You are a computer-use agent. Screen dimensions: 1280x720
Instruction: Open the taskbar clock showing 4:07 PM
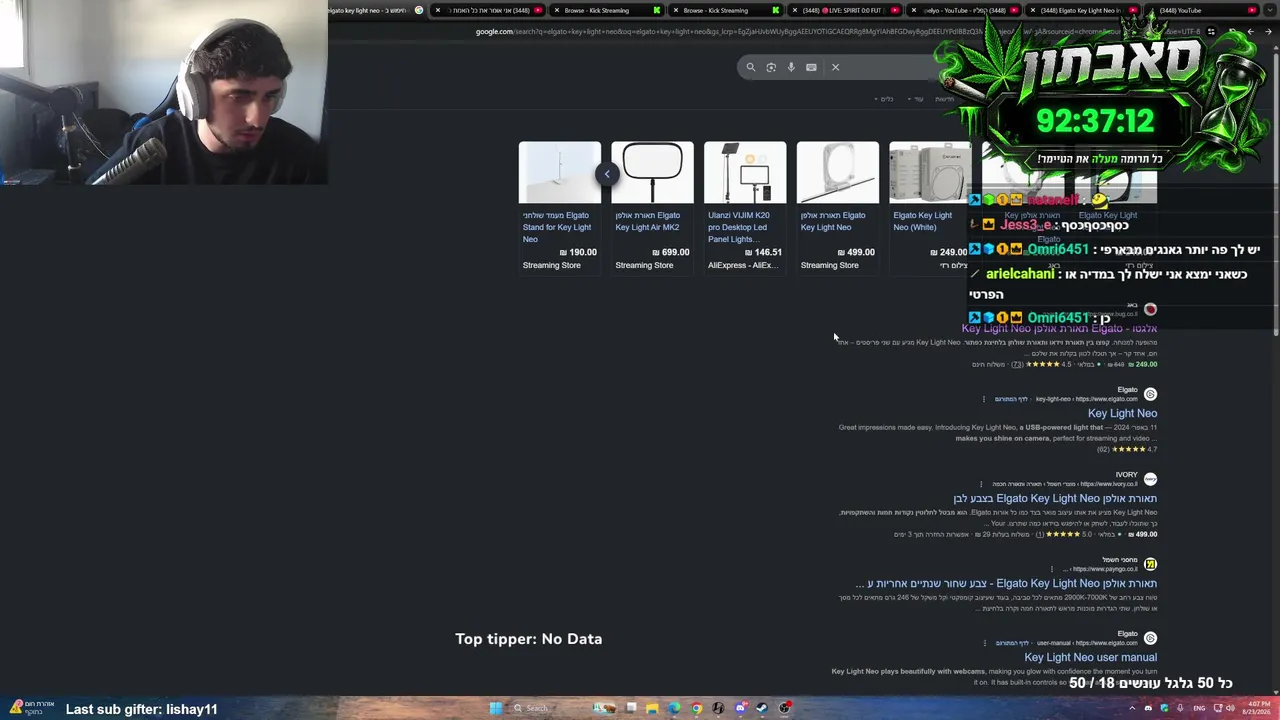[1256, 708]
